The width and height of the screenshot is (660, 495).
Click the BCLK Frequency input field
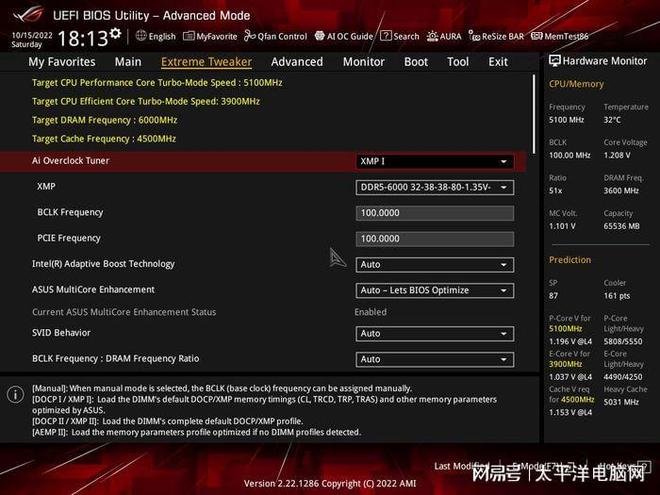point(435,213)
